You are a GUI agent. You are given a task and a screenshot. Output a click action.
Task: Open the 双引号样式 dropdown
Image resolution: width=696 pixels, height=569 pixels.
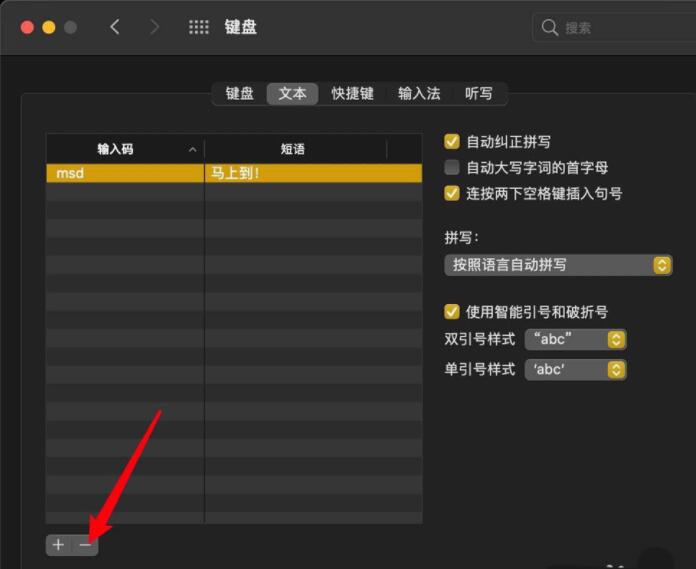point(575,340)
